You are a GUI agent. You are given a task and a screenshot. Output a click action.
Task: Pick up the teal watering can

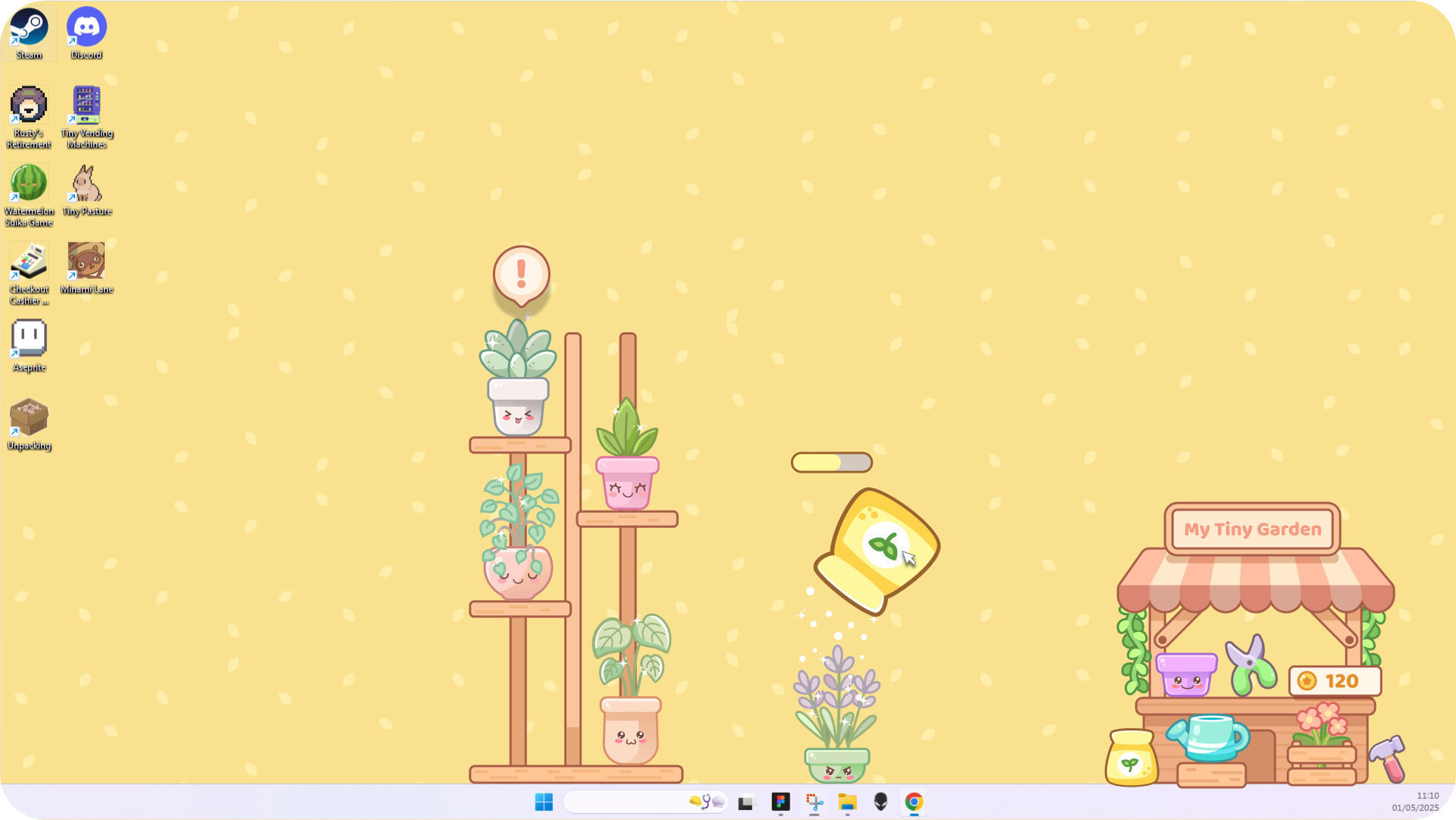(x=1210, y=737)
